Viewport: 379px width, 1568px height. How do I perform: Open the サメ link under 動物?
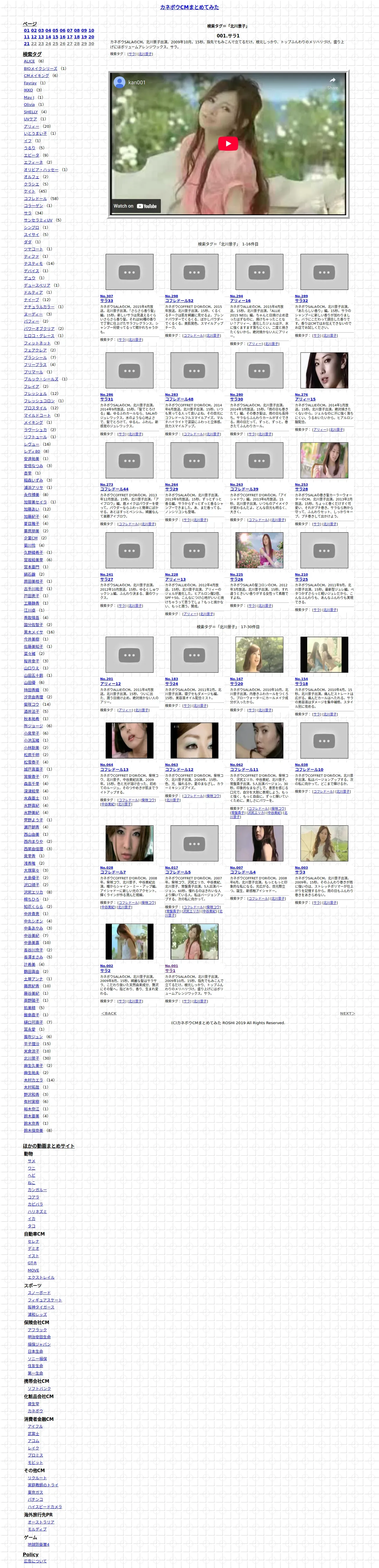point(32,1161)
